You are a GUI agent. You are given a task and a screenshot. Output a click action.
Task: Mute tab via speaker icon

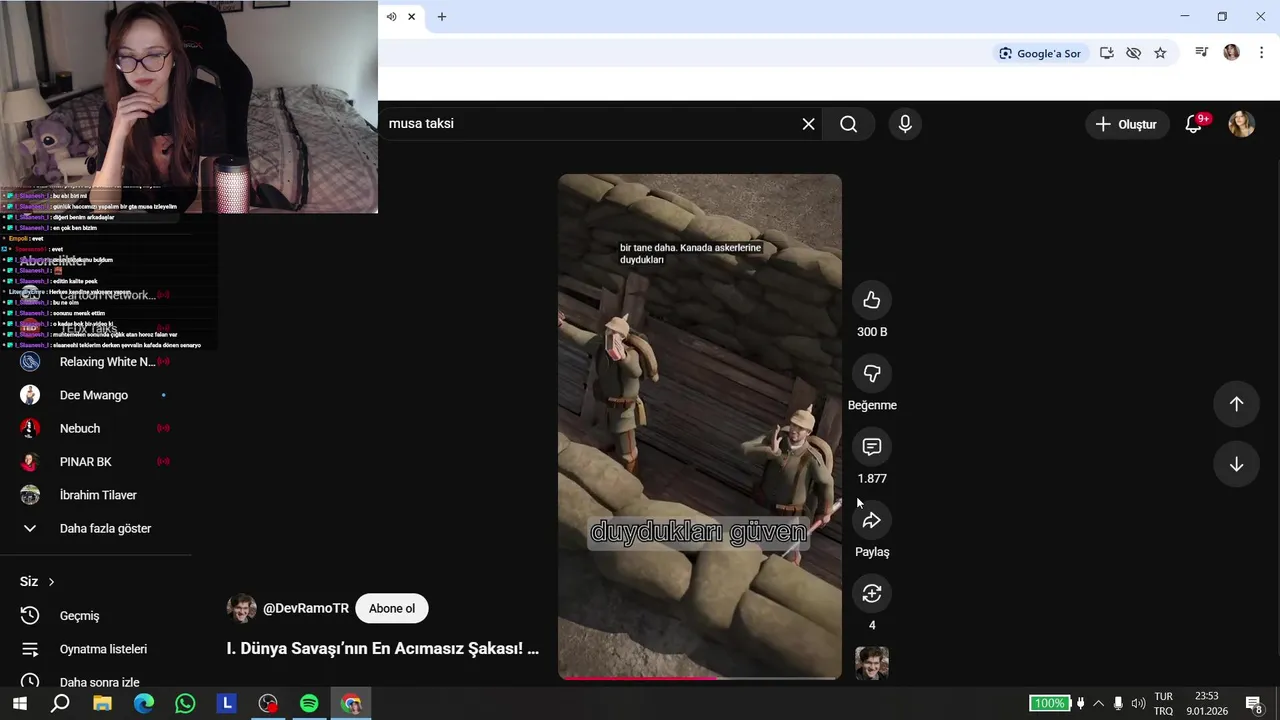[x=391, y=17]
